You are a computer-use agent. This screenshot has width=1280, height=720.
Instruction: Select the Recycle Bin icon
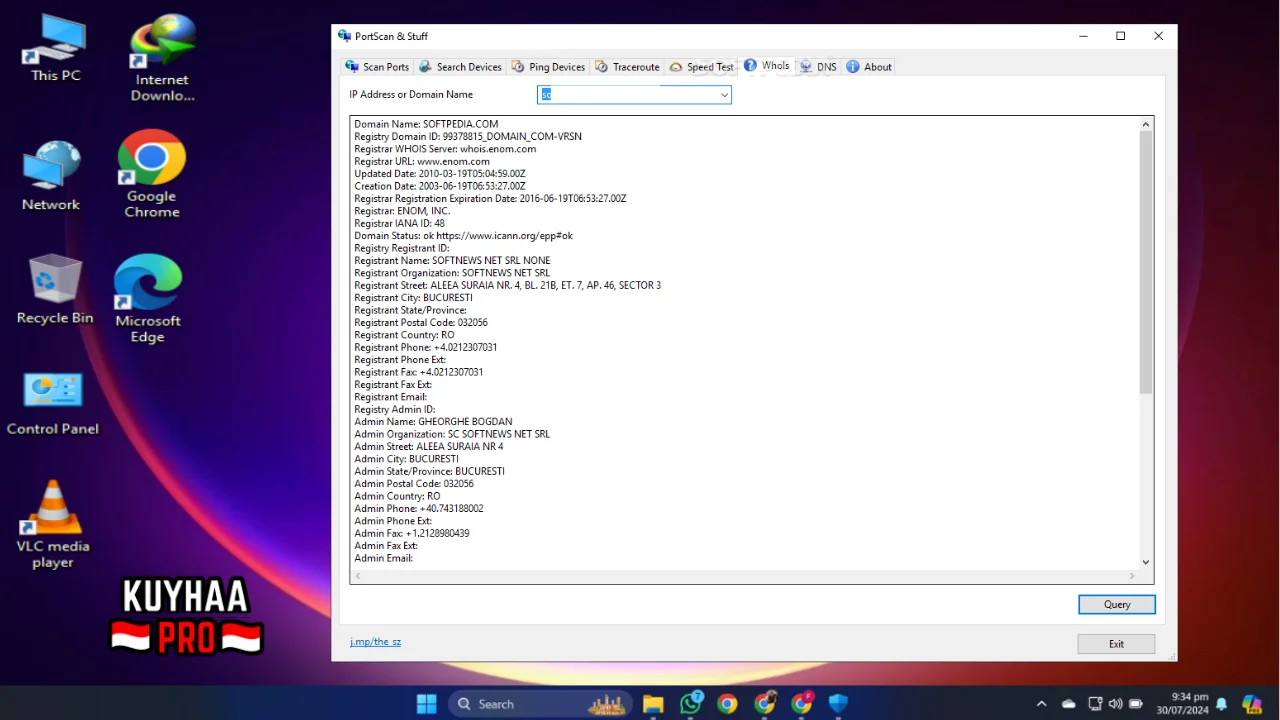point(55,289)
